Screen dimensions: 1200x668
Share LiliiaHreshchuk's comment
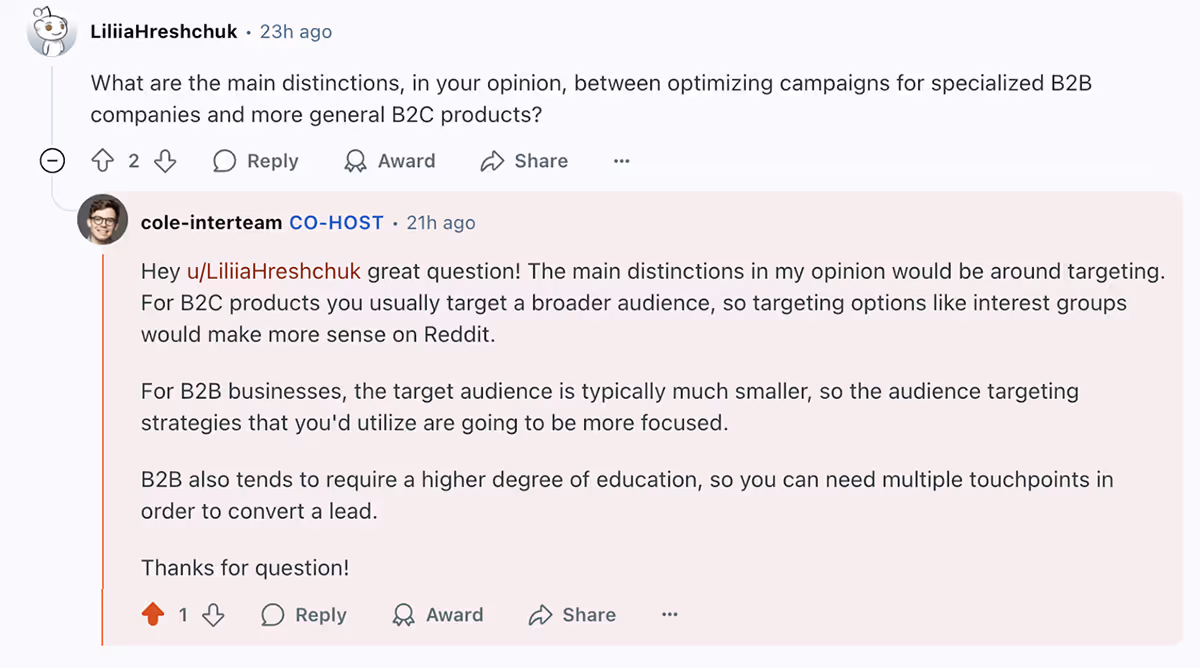tap(524, 160)
